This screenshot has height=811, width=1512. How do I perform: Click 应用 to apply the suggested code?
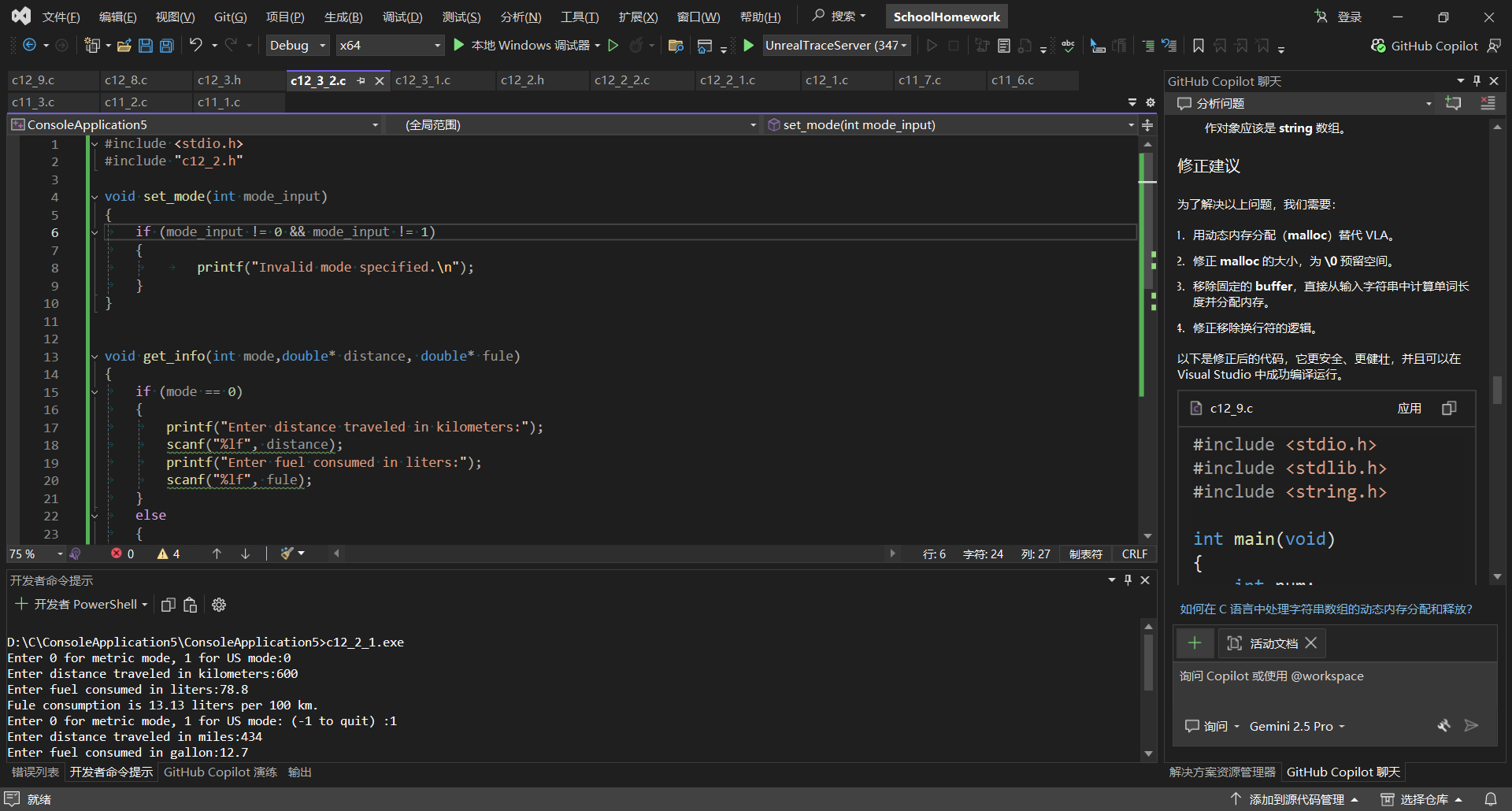(1409, 408)
